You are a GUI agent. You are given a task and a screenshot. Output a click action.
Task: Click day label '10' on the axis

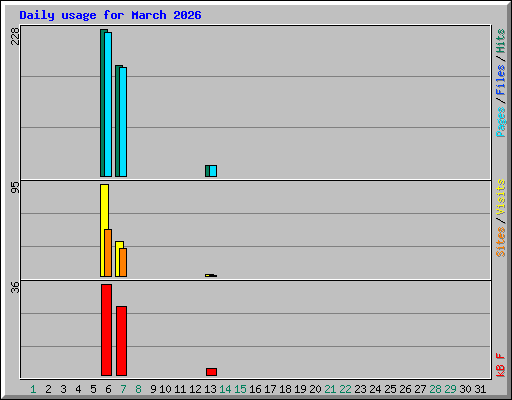click(x=165, y=389)
